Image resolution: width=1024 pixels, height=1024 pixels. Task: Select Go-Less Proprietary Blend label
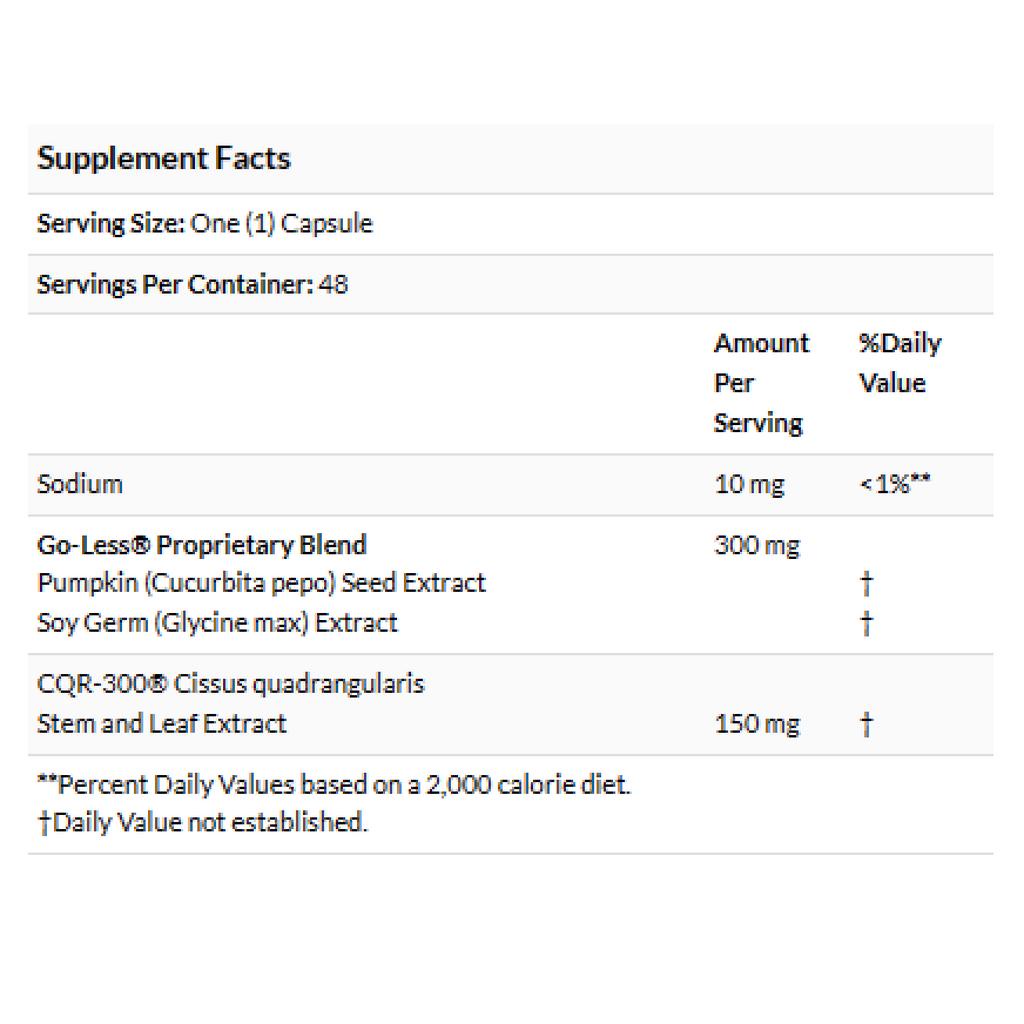[202, 545]
